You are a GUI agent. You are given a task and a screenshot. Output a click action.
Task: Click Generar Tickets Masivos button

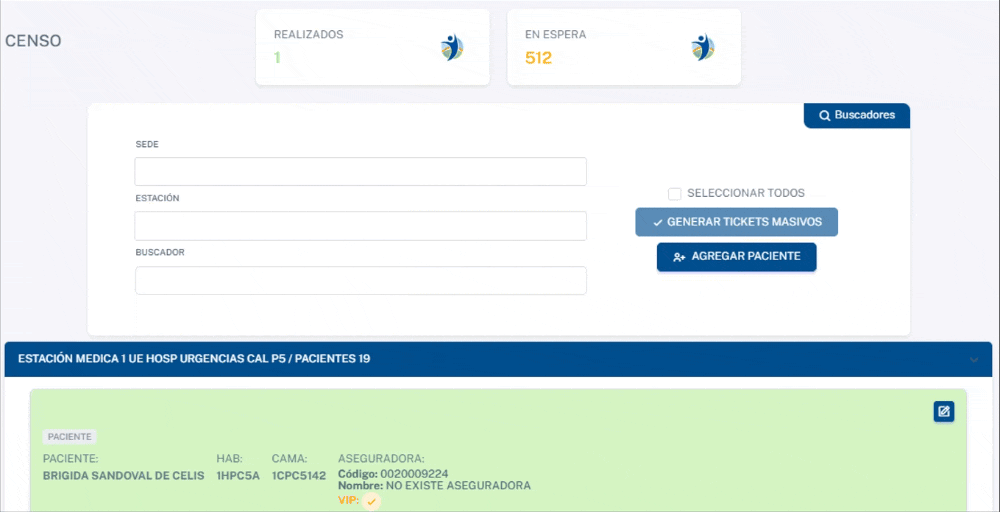[736, 222]
